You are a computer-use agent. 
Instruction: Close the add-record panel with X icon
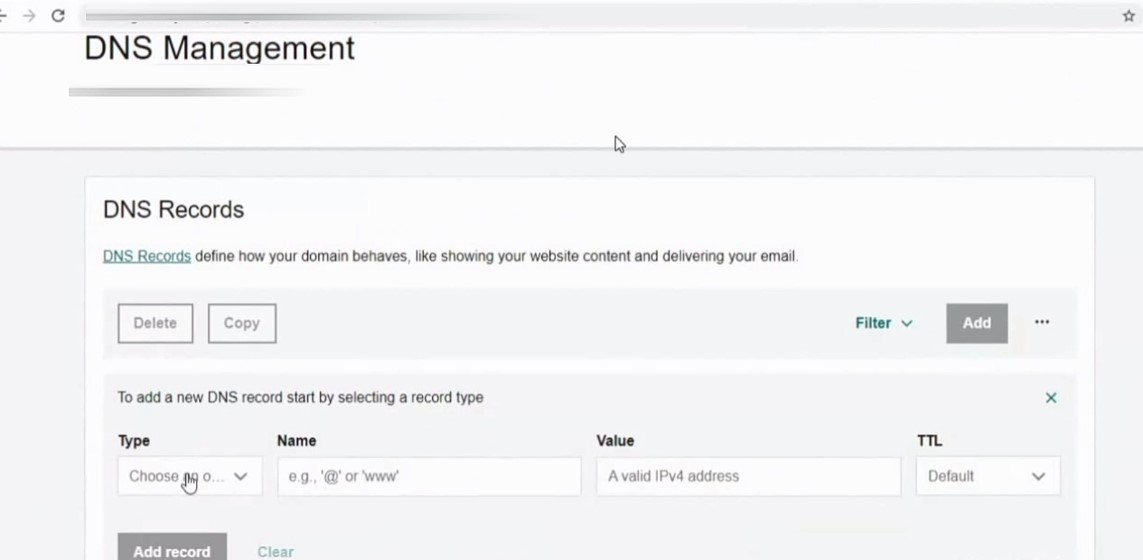pyautogui.click(x=1051, y=397)
